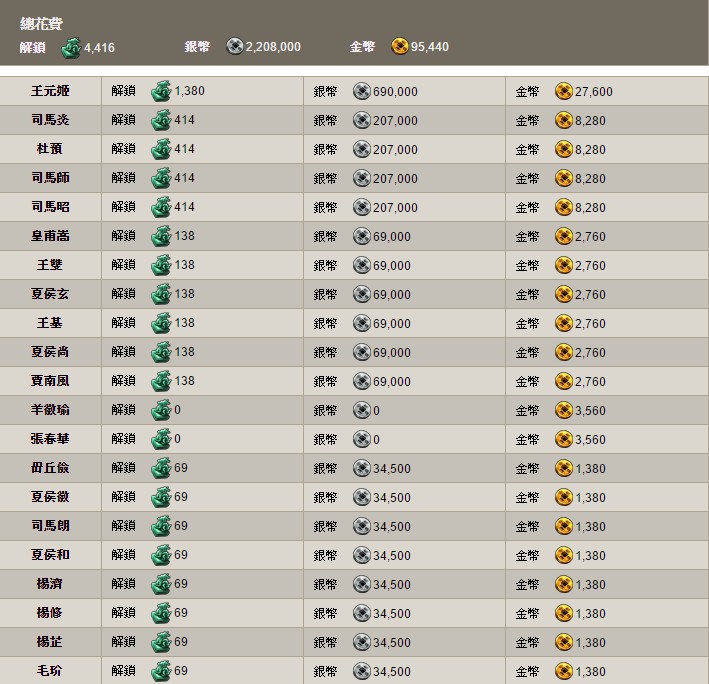
Task: Click the gold coin icon in 杜預's row
Action: coord(564,150)
